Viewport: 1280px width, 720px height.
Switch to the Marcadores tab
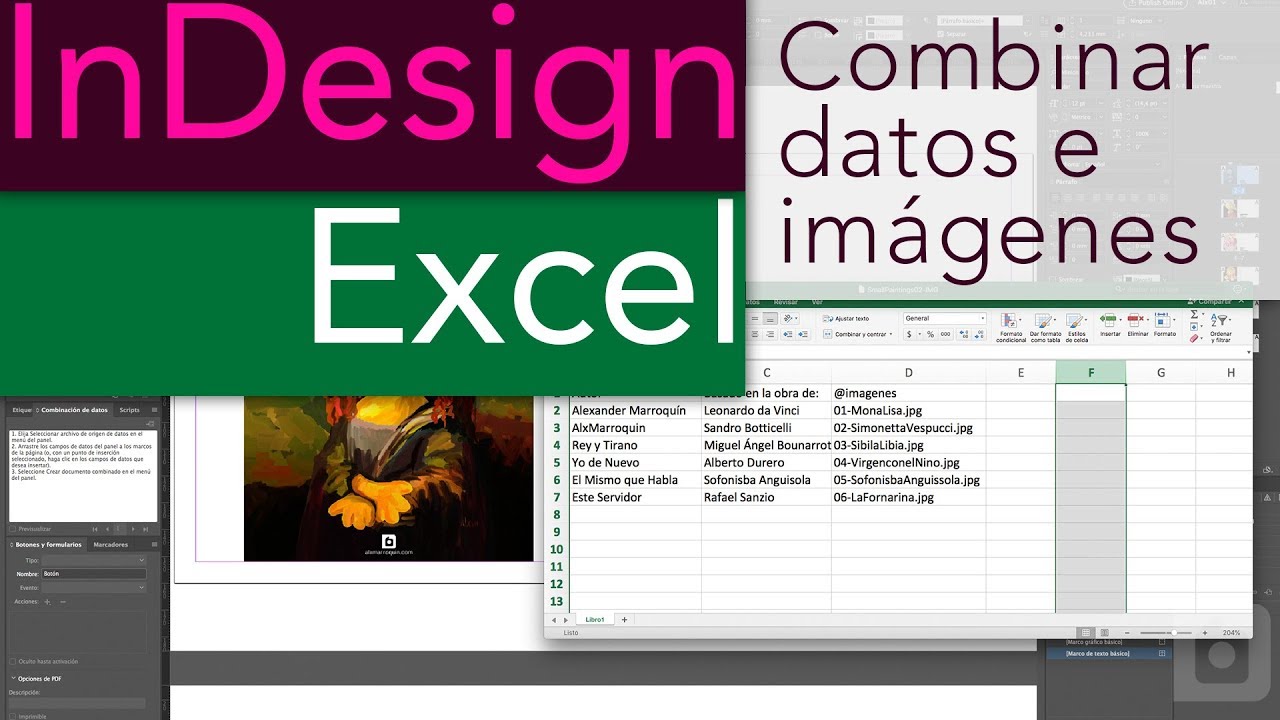pyautogui.click(x=111, y=544)
